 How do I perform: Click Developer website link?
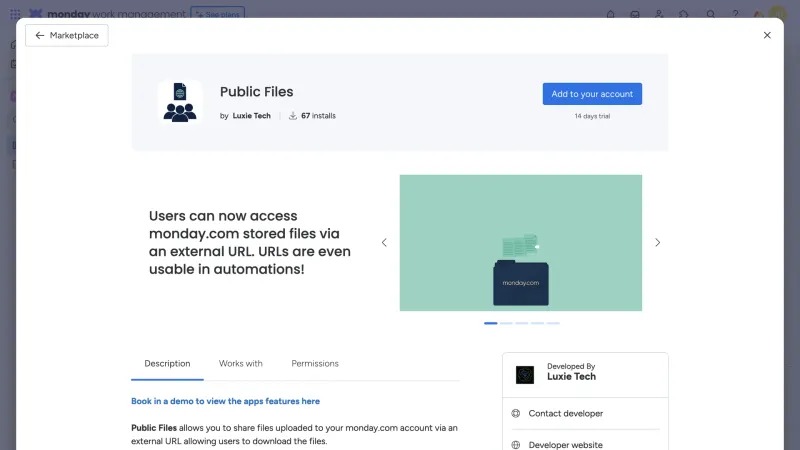tap(565, 445)
